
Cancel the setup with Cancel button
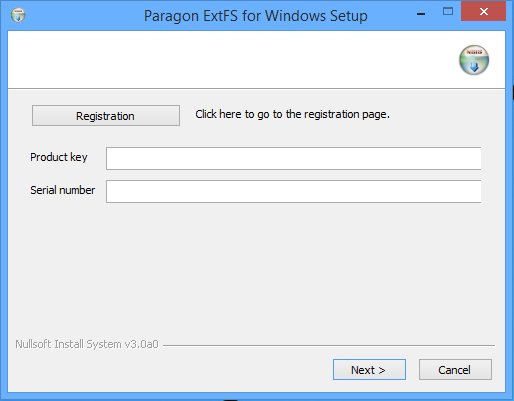click(455, 370)
